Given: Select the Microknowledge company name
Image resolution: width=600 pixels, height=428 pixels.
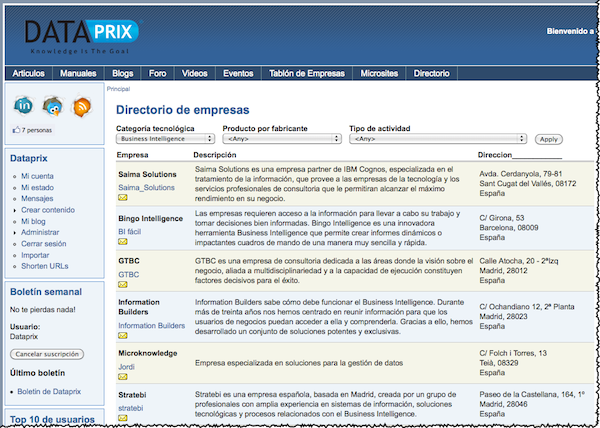Looking at the screenshot, I should [148, 353].
